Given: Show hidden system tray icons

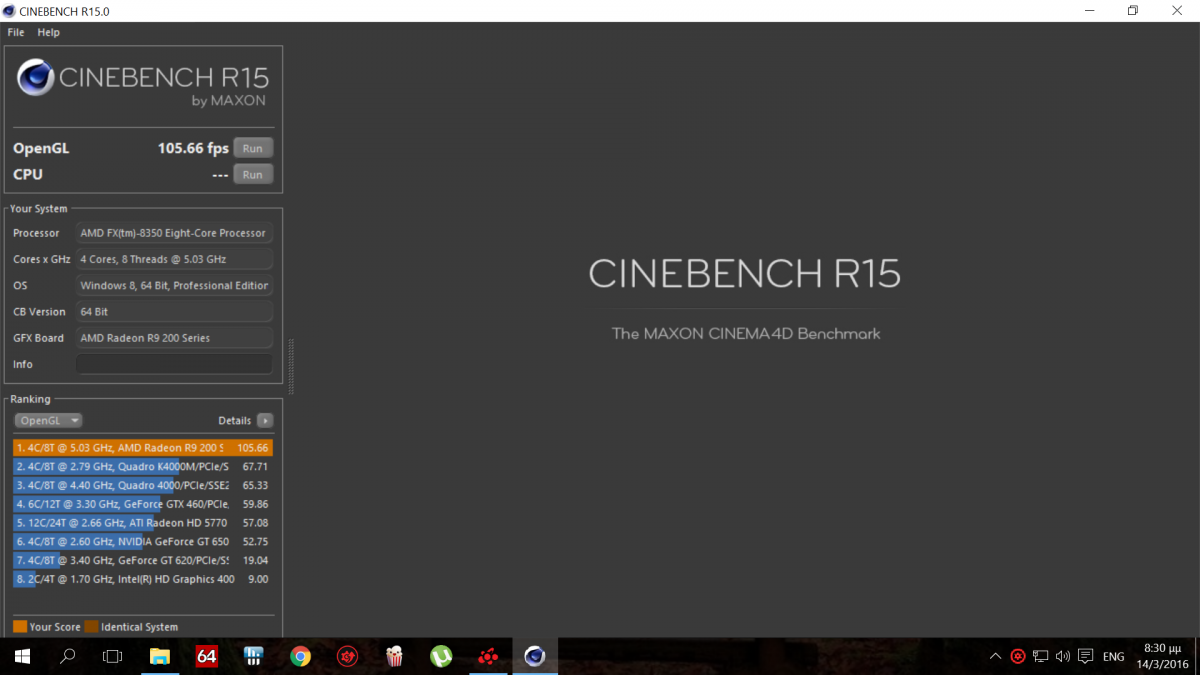Looking at the screenshot, I should pos(995,657).
